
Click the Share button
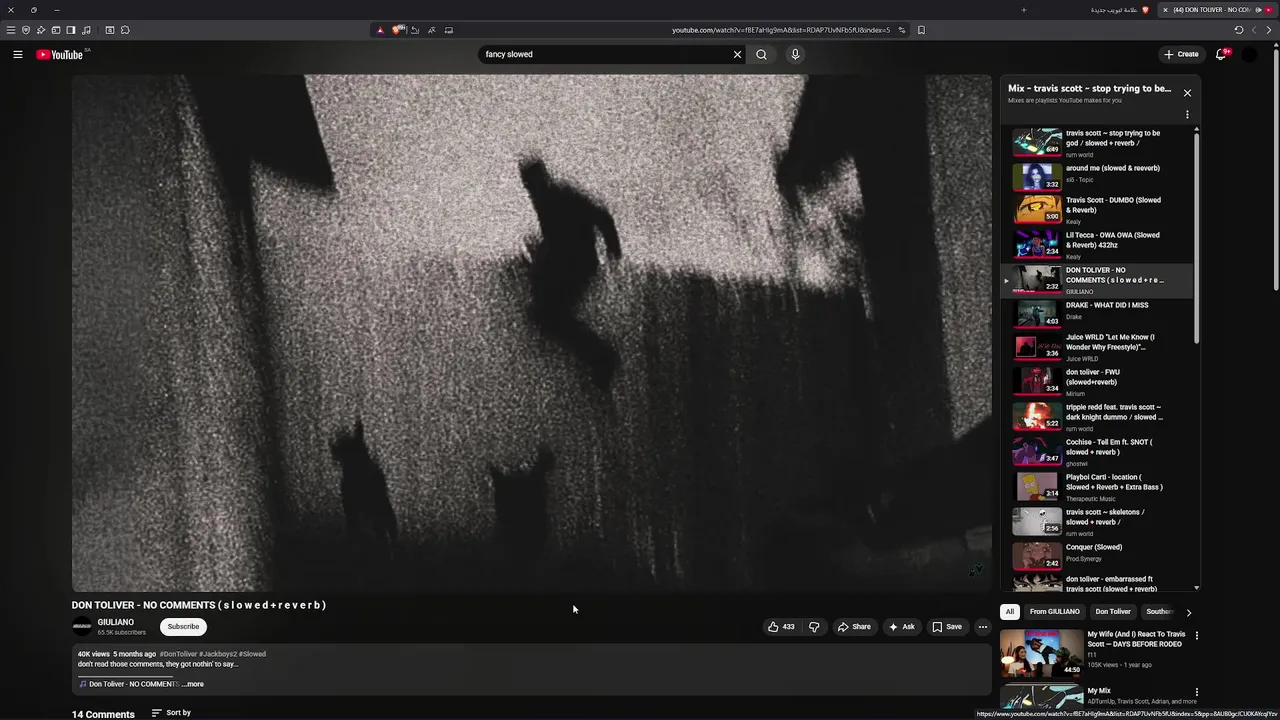pyautogui.click(x=854, y=627)
